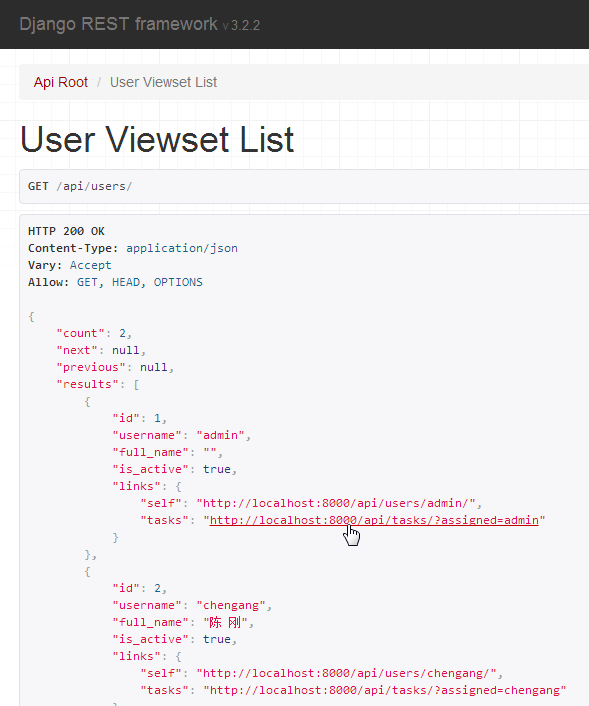Open chengang tasks link with assigned=chengang

[x=385, y=690]
